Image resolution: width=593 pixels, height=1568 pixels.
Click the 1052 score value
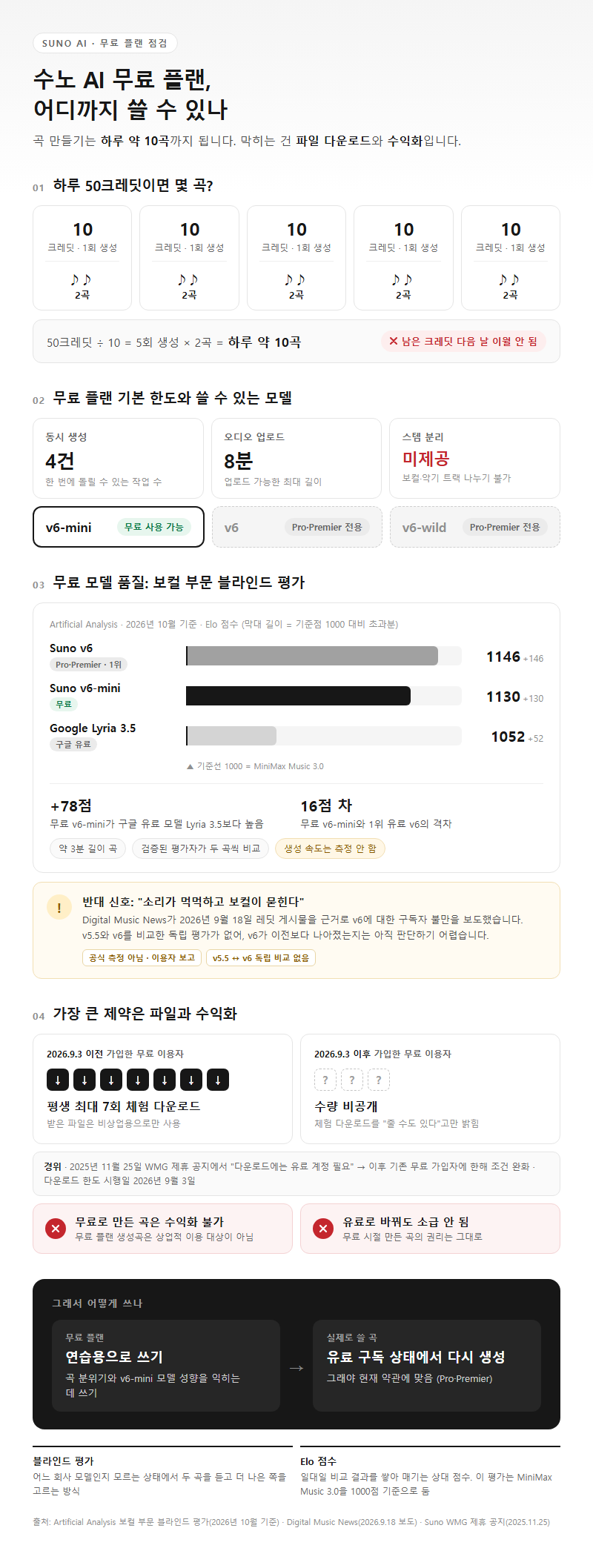[x=508, y=737]
